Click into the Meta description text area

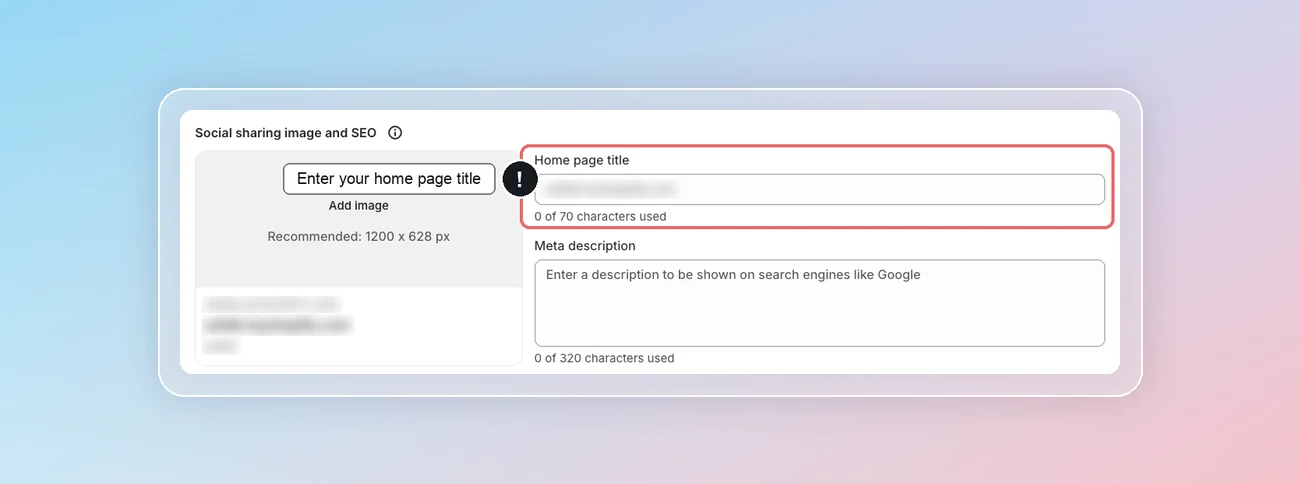pyautogui.click(x=819, y=303)
